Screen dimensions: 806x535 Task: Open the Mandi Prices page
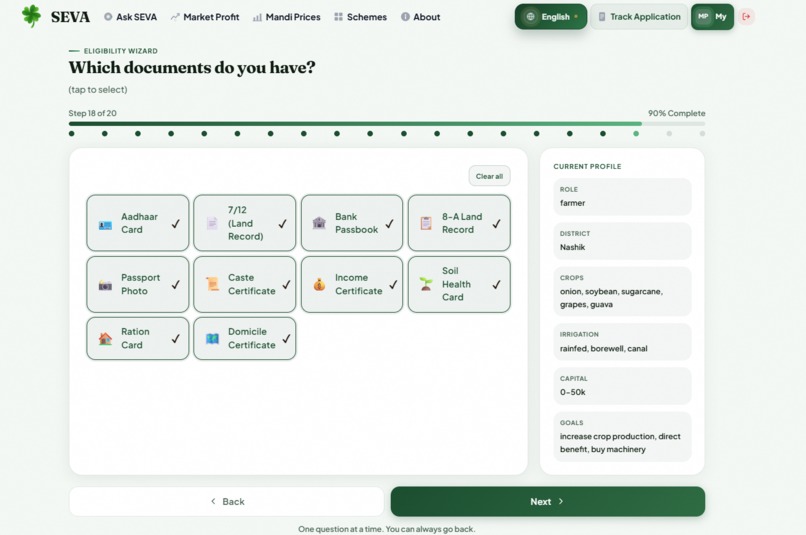point(286,17)
